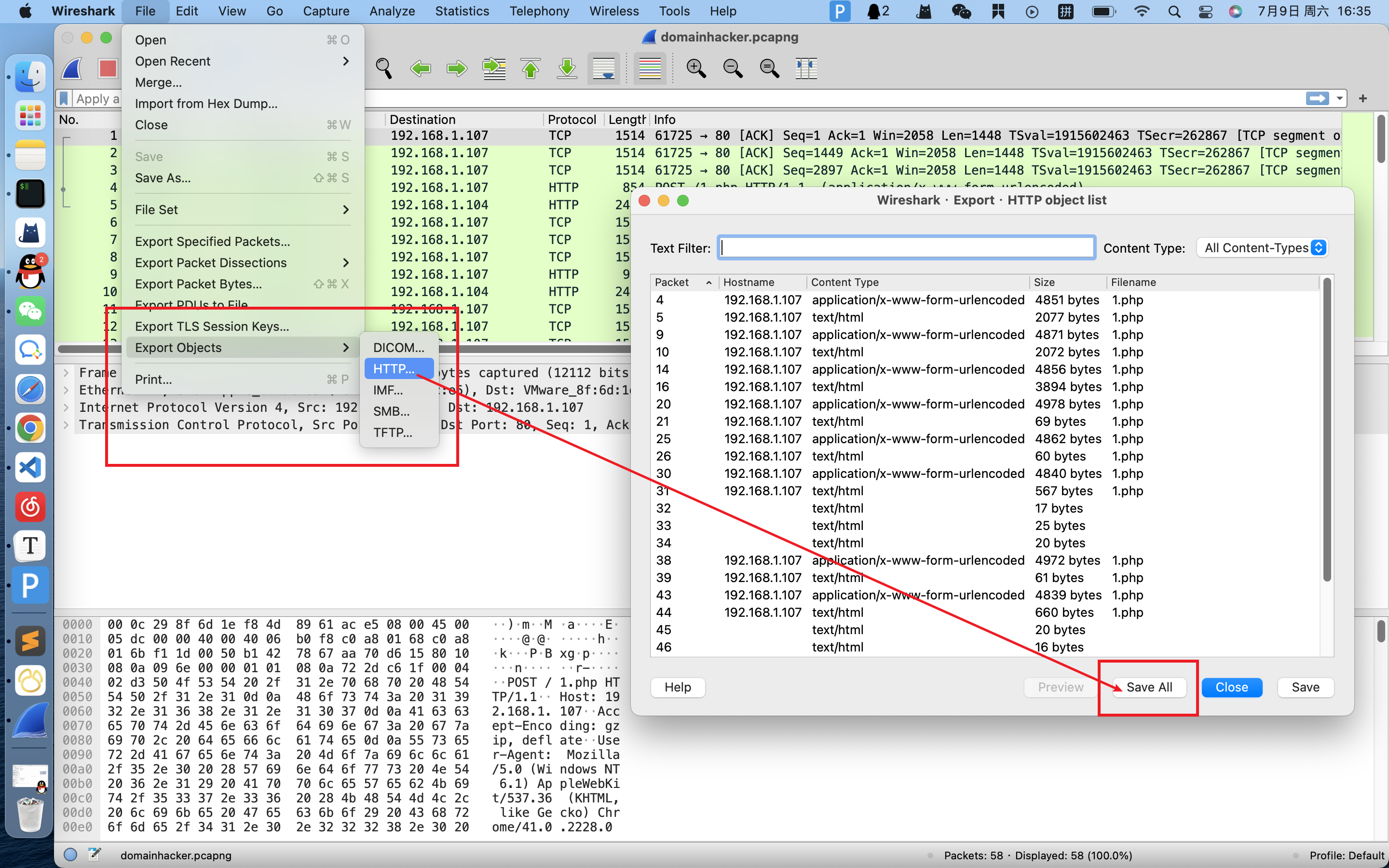The width and height of the screenshot is (1389, 868).
Task: Open Typora from the Dock
Action: point(30,545)
